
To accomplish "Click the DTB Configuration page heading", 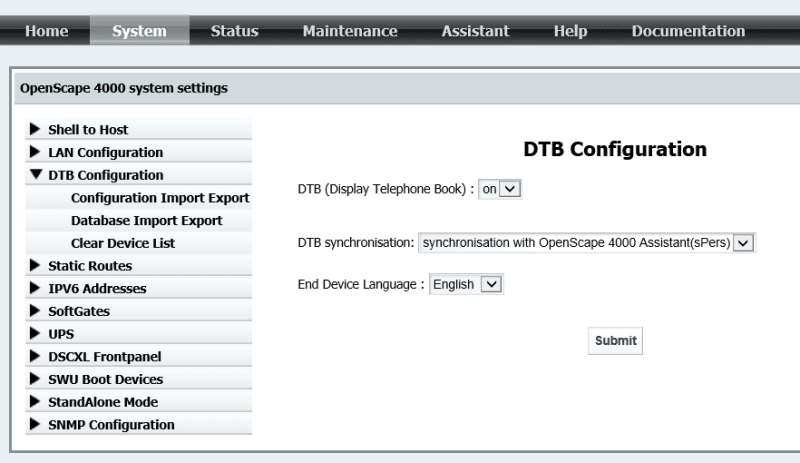I will 615,149.
